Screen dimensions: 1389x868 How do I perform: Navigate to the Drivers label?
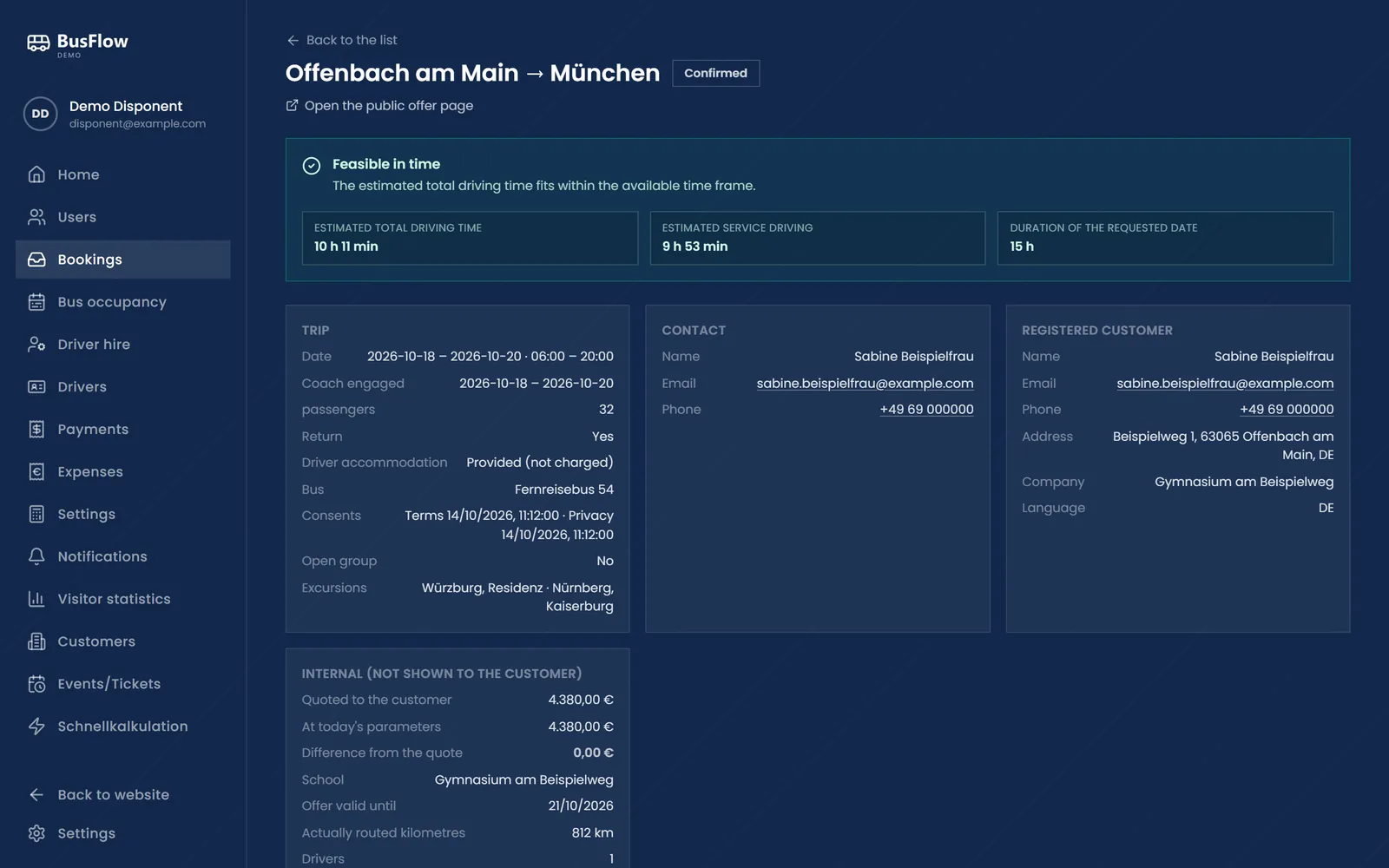click(x=82, y=387)
